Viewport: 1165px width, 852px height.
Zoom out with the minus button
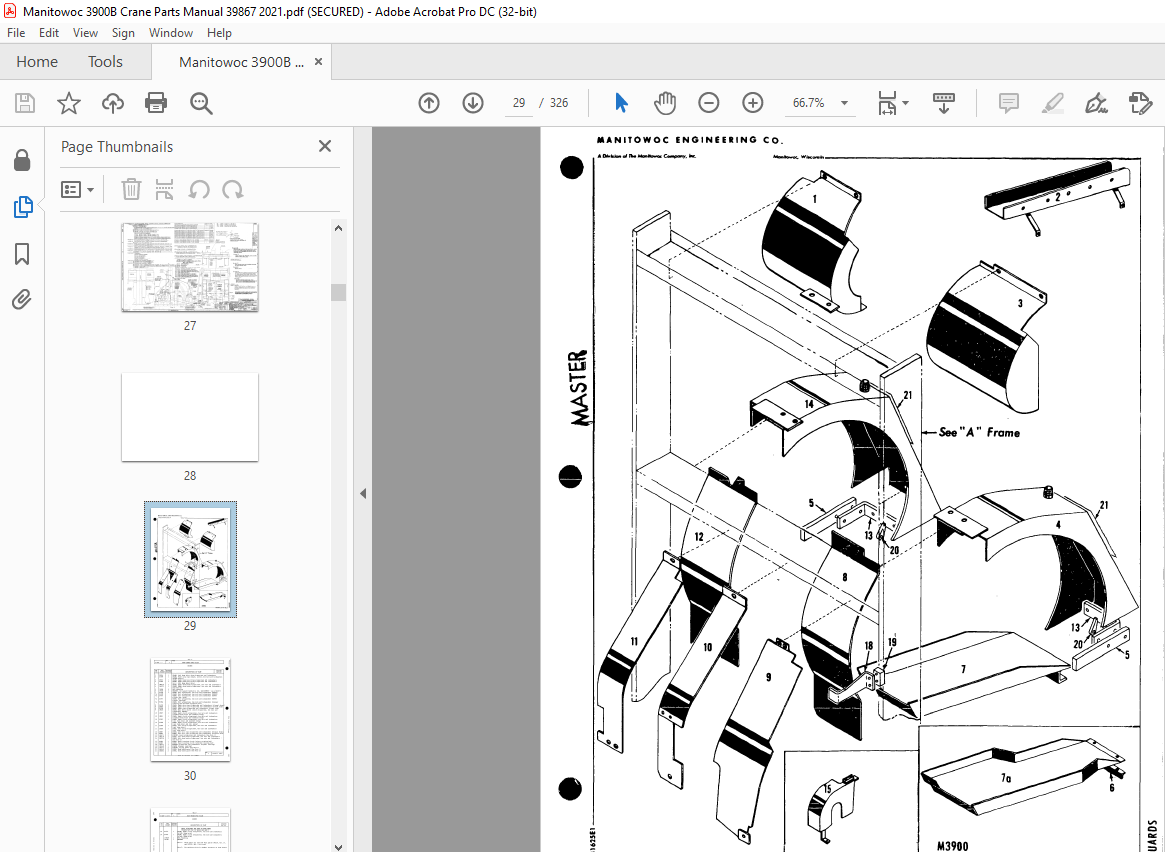709,103
